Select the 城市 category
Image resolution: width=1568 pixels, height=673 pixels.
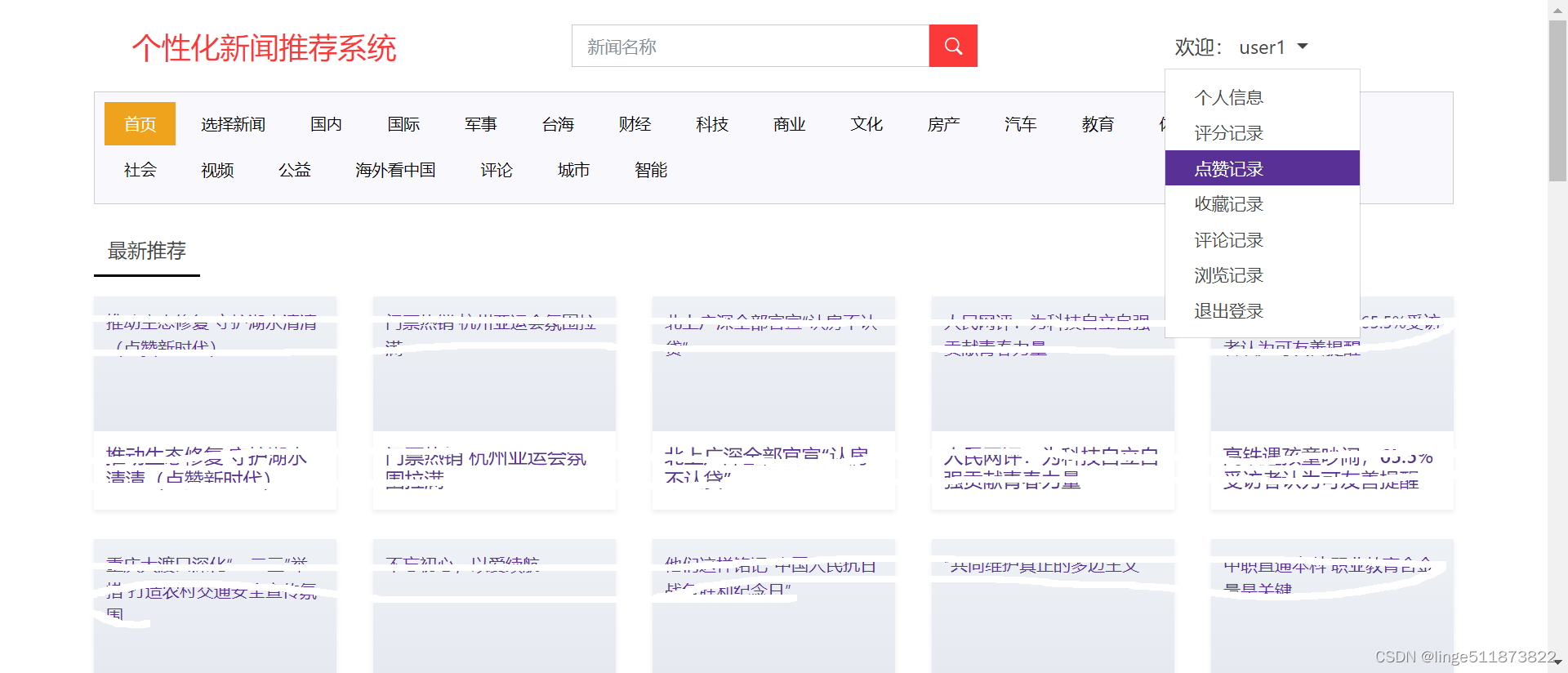tap(573, 170)
